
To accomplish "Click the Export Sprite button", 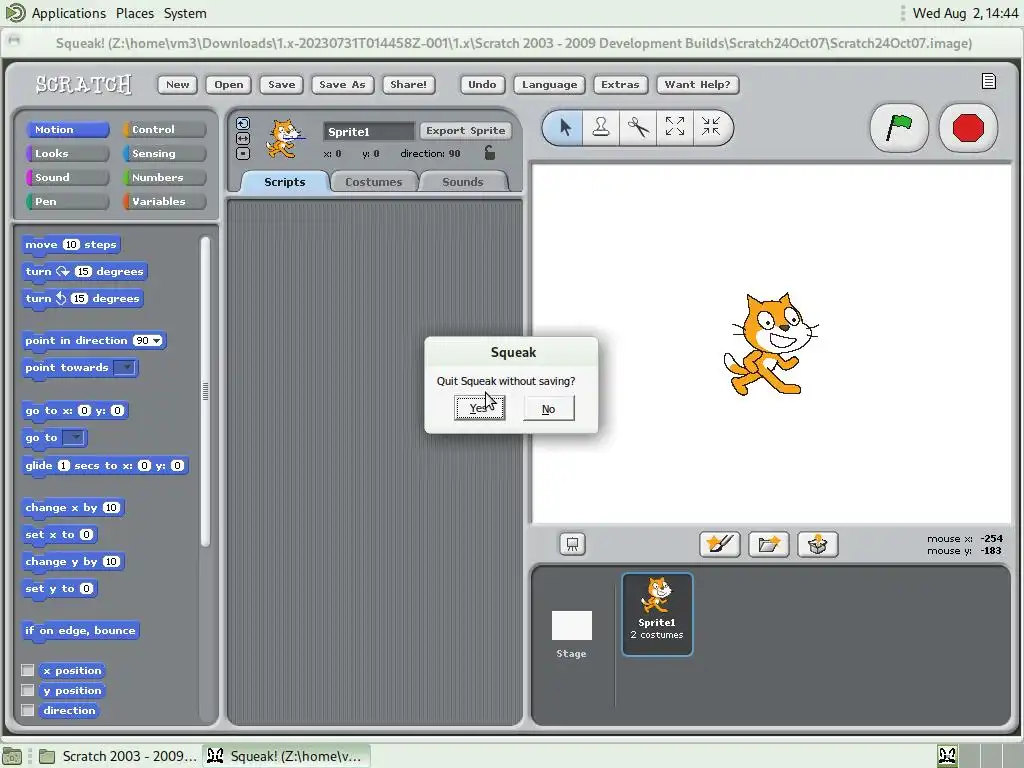I will tap(466, 131).
